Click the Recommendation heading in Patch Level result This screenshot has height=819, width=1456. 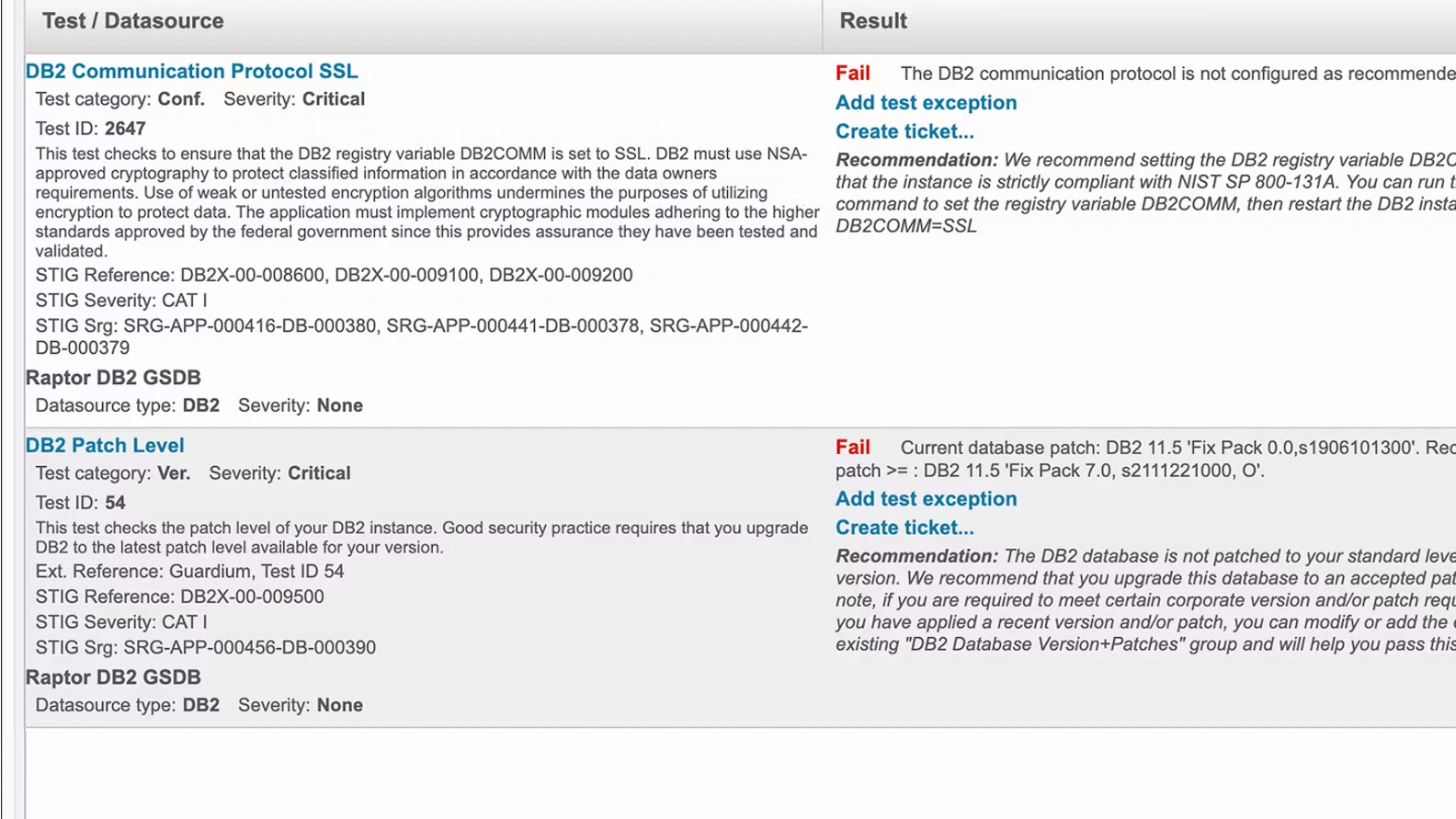[x=916, y=557]
